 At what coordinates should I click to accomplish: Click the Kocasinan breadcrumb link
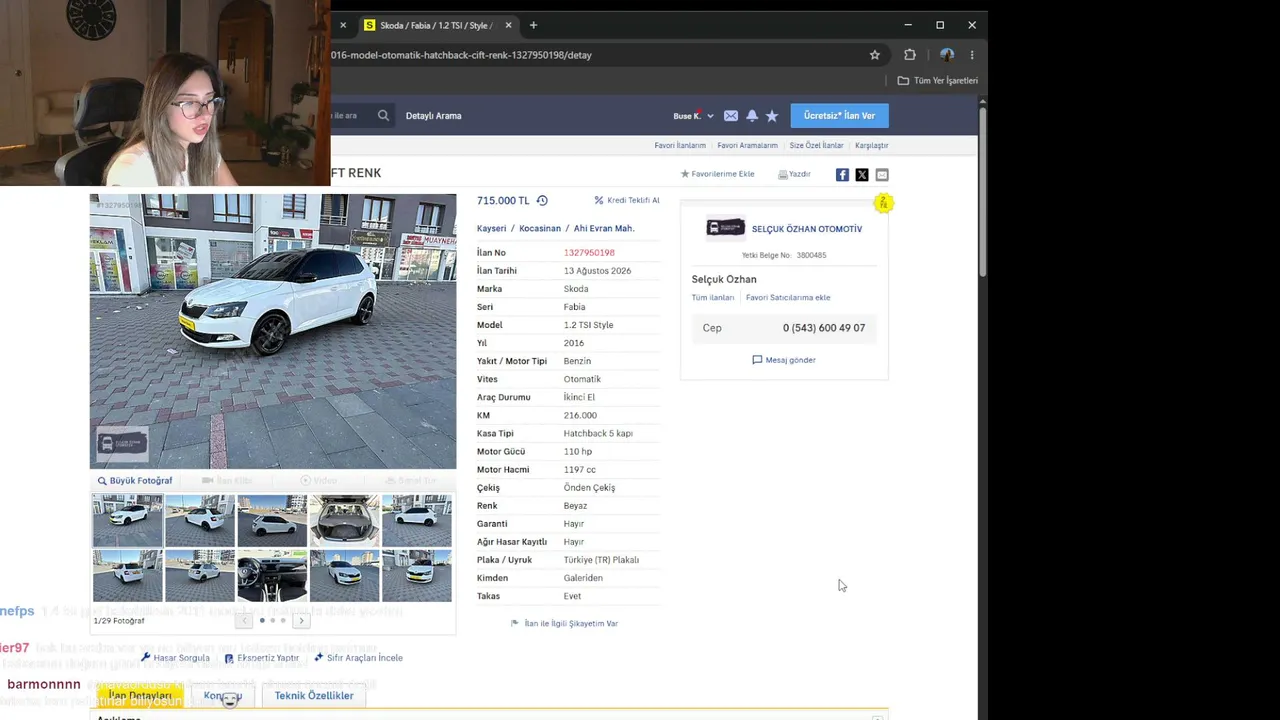click(540, 229)
